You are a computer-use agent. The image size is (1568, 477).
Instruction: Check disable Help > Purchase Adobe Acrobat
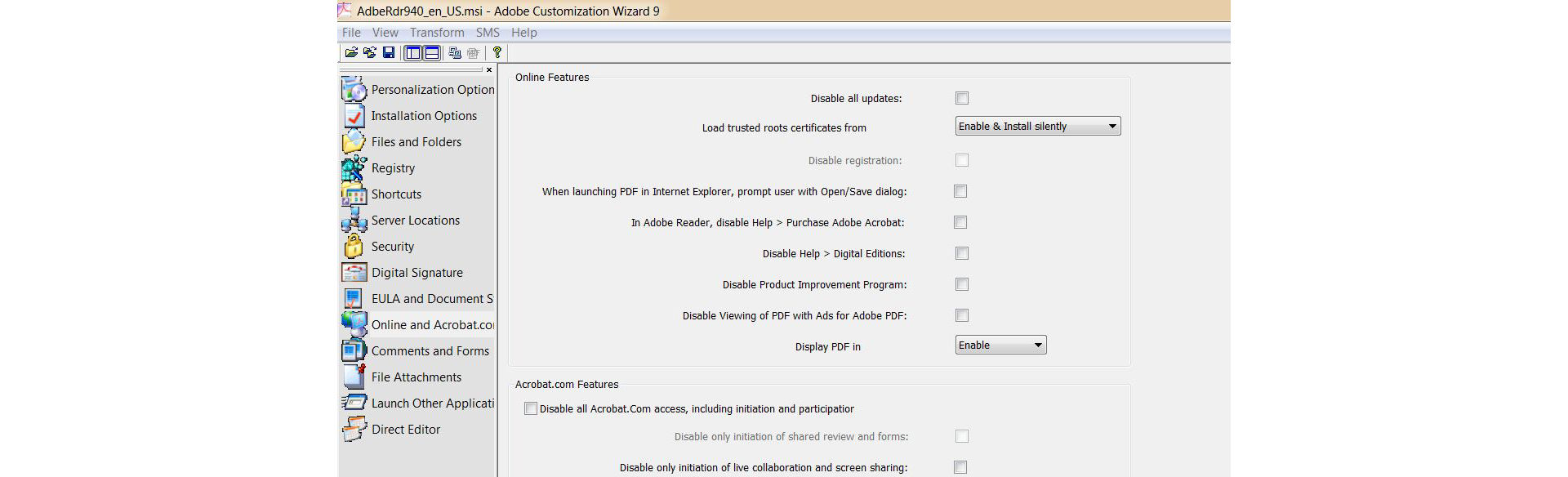[960, 222]
